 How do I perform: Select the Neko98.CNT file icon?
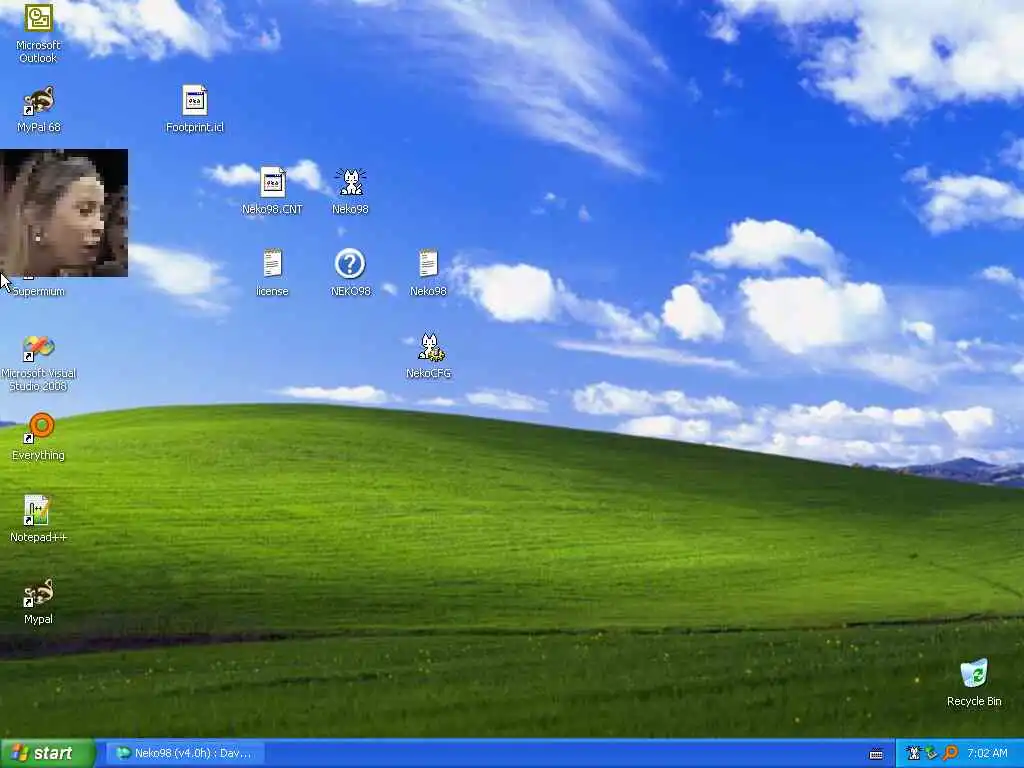pos(272,182)
